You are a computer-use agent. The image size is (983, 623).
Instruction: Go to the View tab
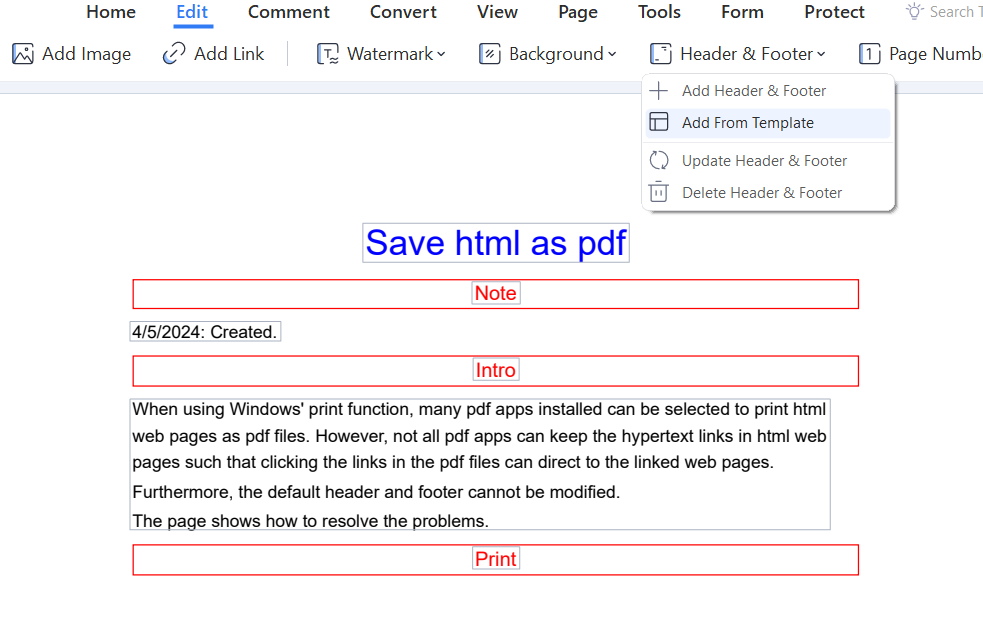click(x=497, y=12)
